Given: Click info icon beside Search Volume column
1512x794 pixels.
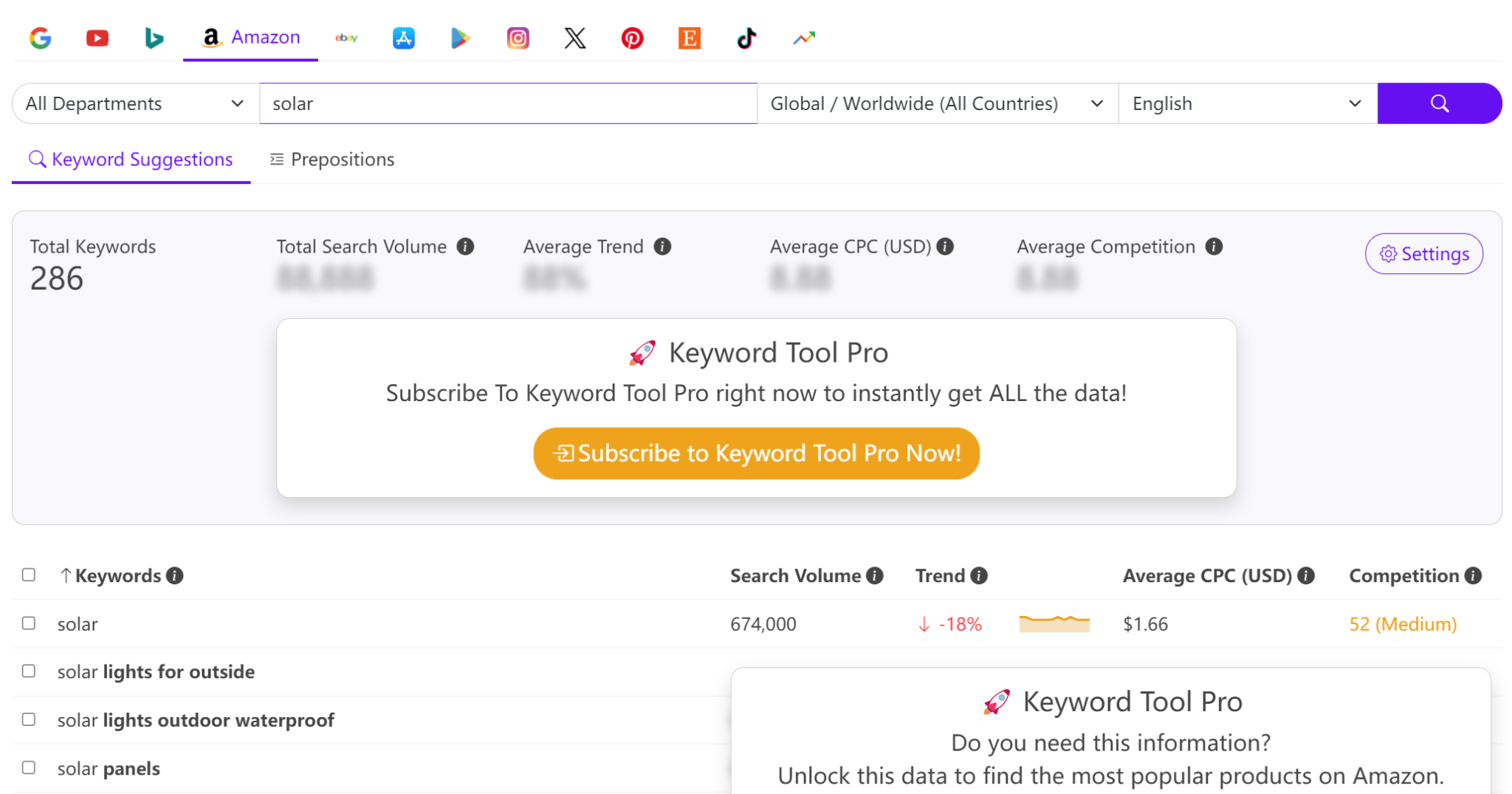Looking at the screenshot, I should (875, 575).
